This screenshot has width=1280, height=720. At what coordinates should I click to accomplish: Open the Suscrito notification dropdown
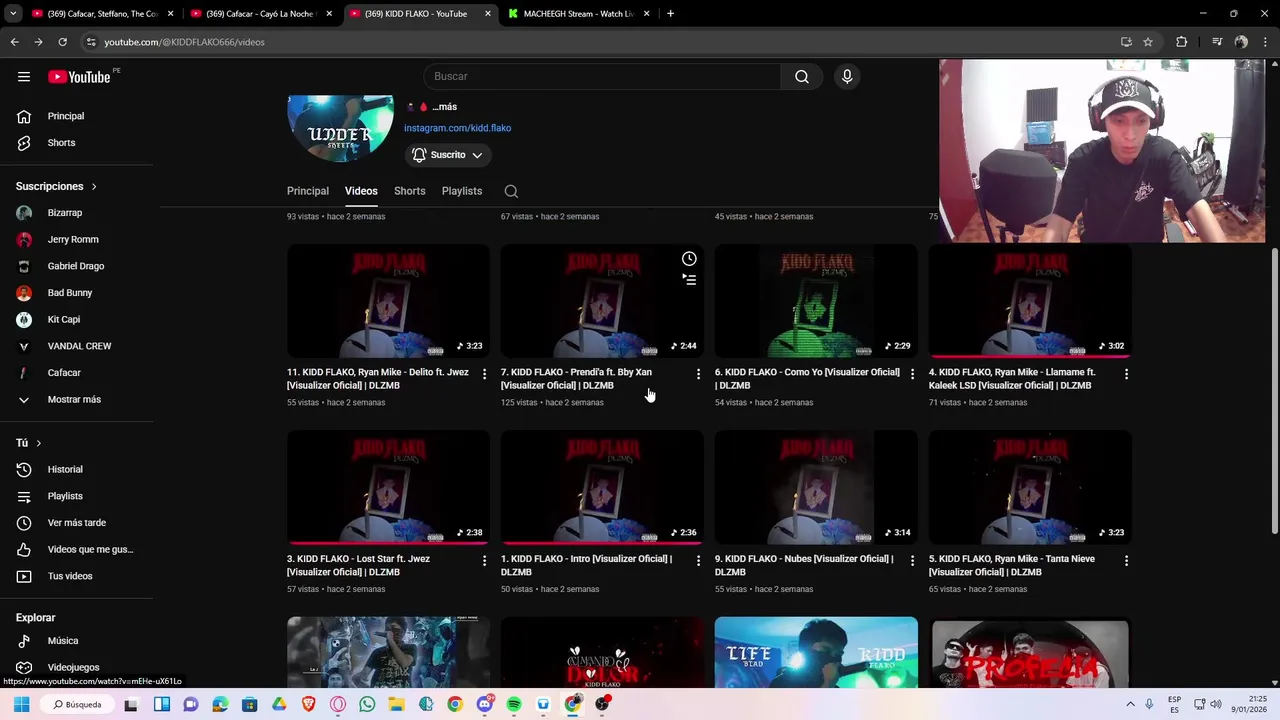click(447, 155)
